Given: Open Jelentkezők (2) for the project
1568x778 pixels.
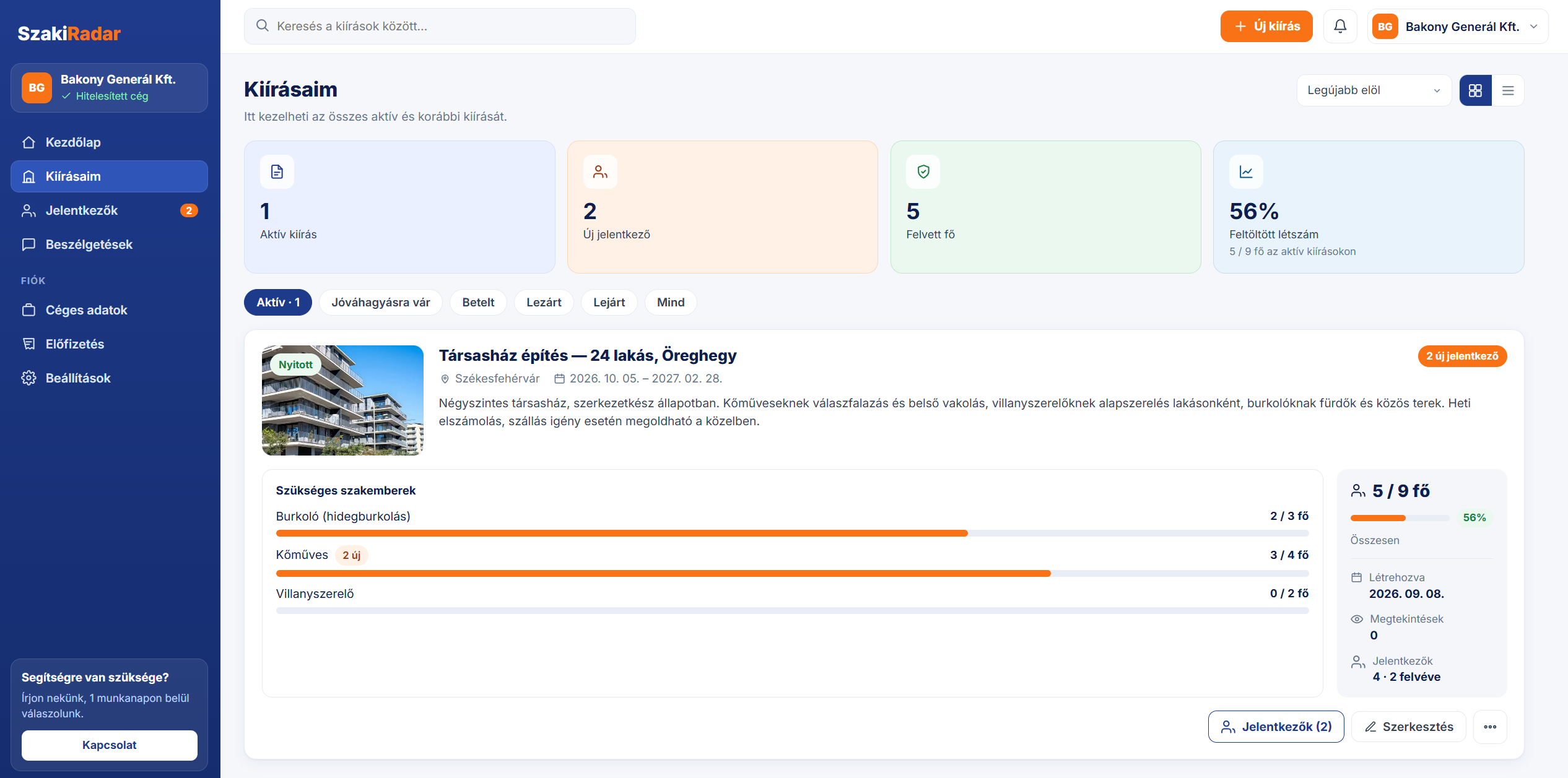Looking at the screenshot, I should 1276,727.
